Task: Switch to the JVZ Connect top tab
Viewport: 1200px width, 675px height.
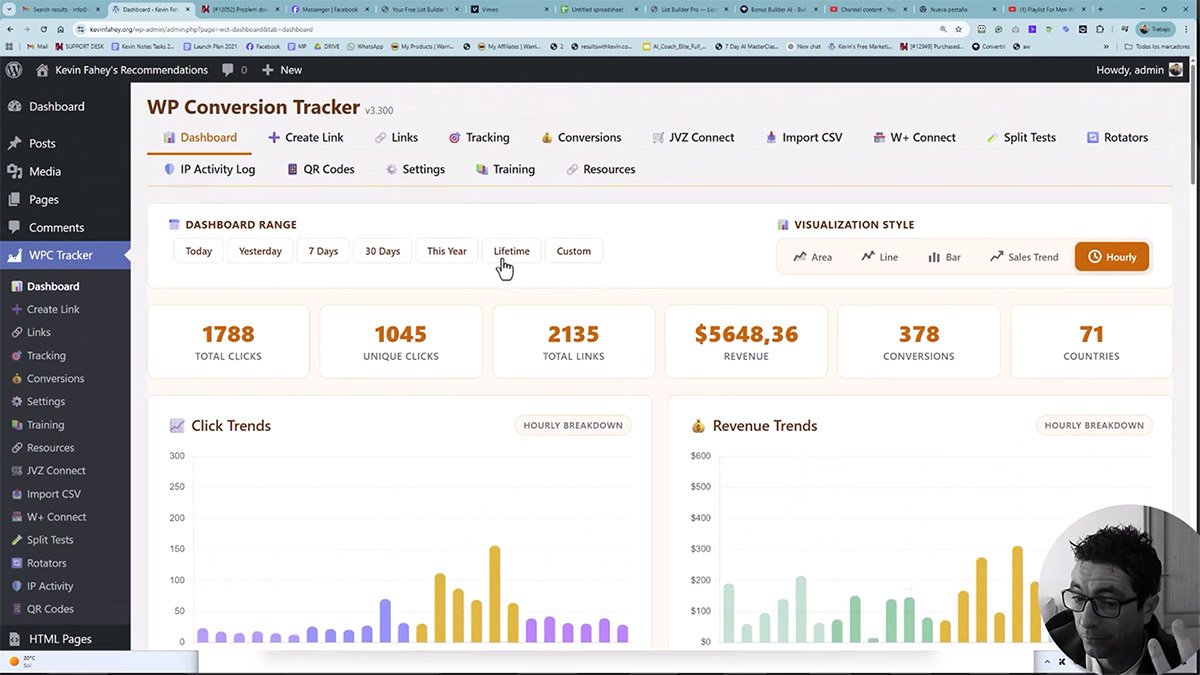Action: click(693, 138)
